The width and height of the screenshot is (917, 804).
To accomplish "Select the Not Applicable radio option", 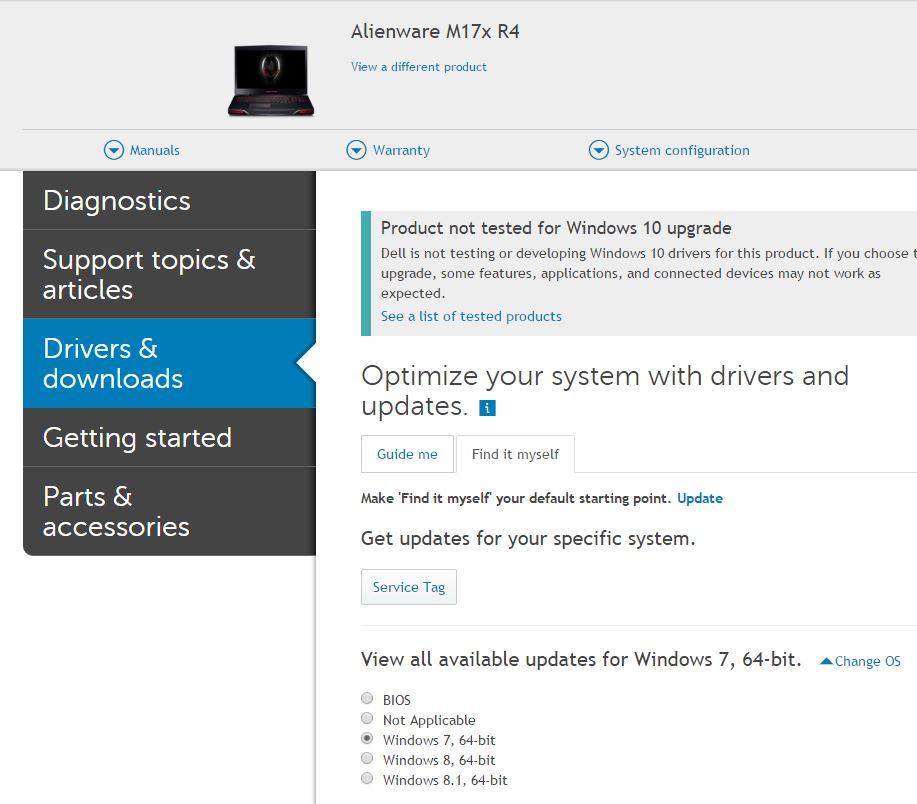I will click(367, 718).
